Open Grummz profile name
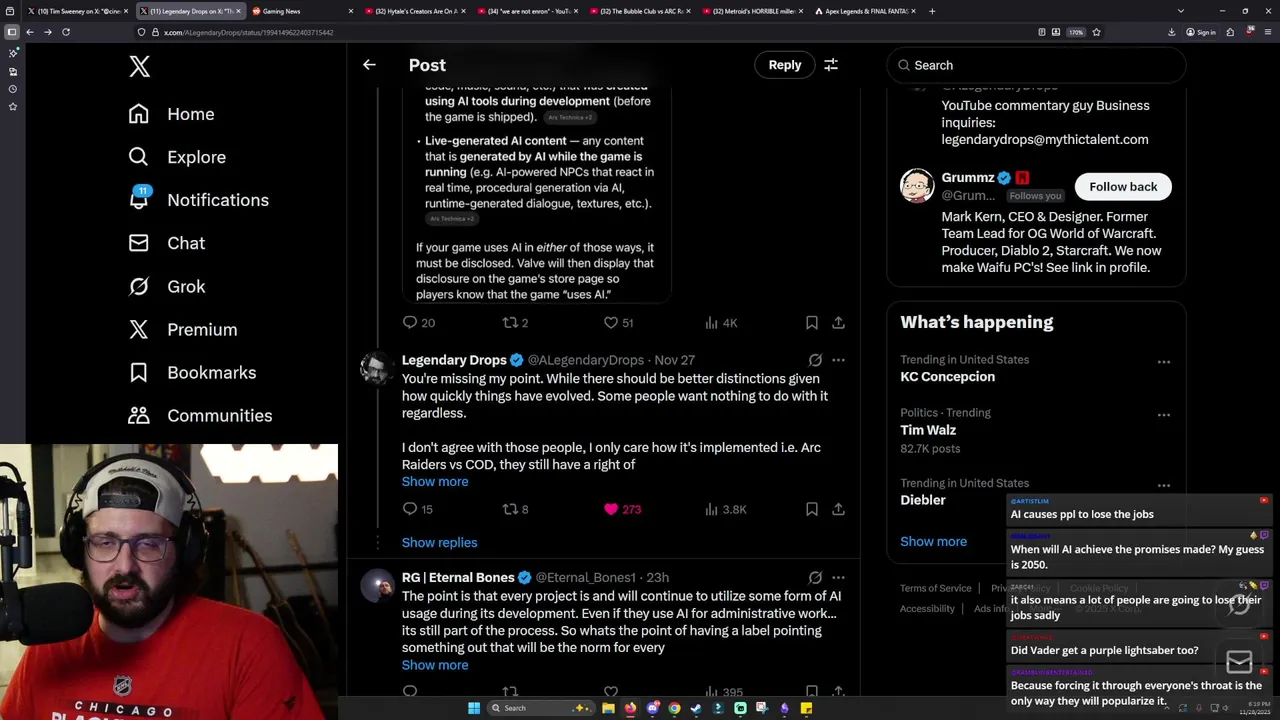This screenshot has height=720, width=1280. pos(967,178)
